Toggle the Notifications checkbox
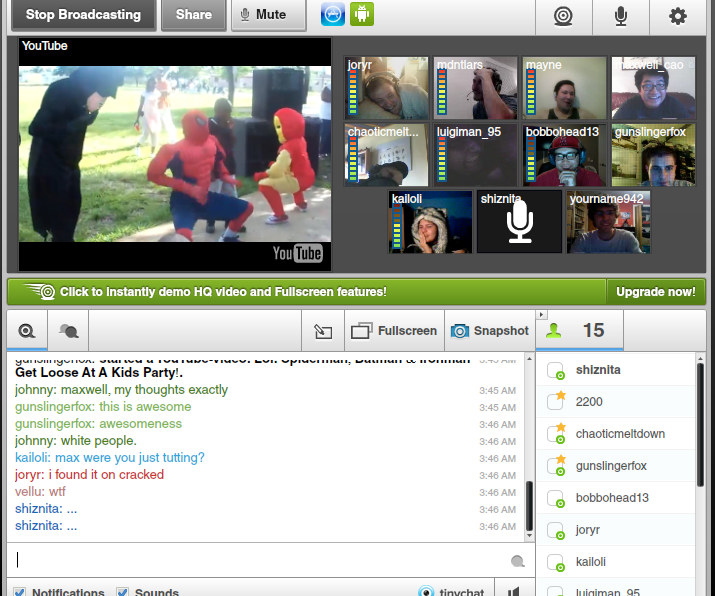 [x=20, y=592]
